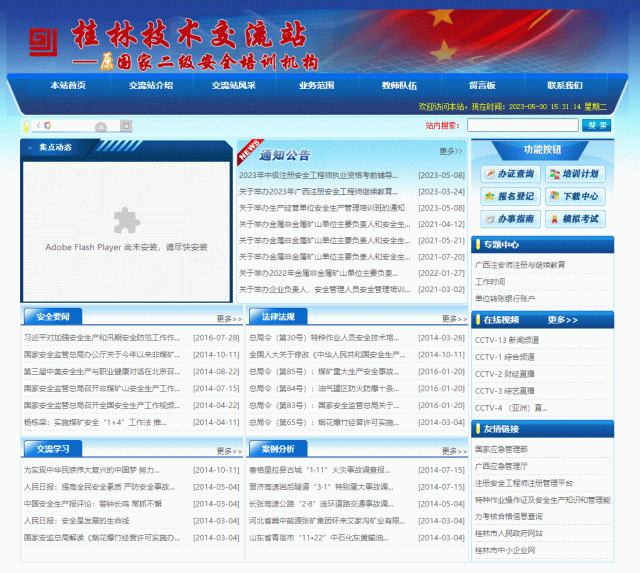The width and height of the screenshot is (640, 573).
Task: Click the Flash plugin puzzle-piece icon
Action: tap(126, 220)
